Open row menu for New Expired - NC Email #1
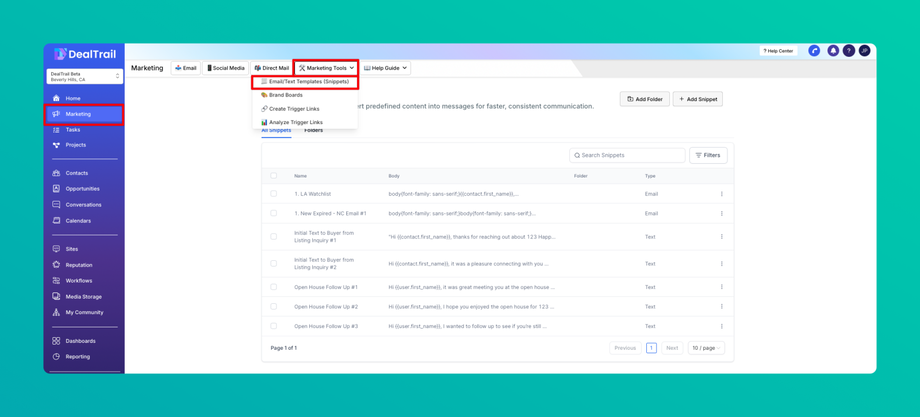 click(721, 213)
